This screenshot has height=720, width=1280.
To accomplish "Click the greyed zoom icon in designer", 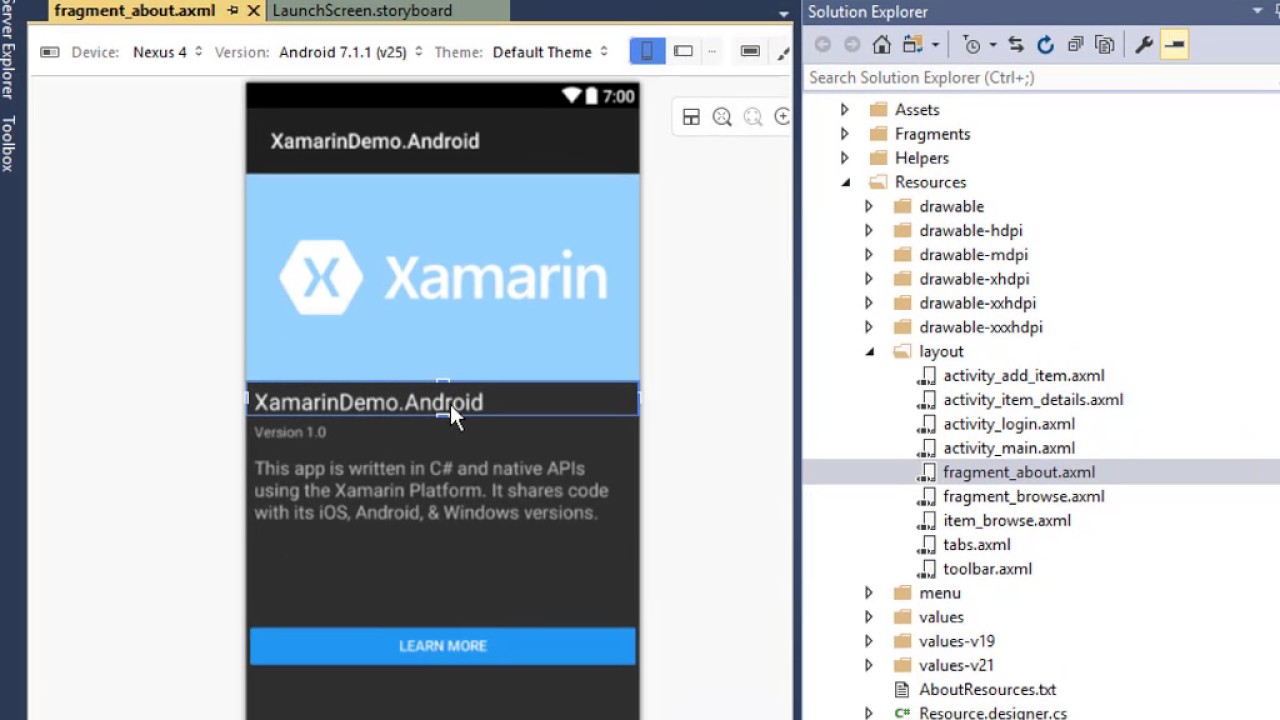I will pos(753,117).
